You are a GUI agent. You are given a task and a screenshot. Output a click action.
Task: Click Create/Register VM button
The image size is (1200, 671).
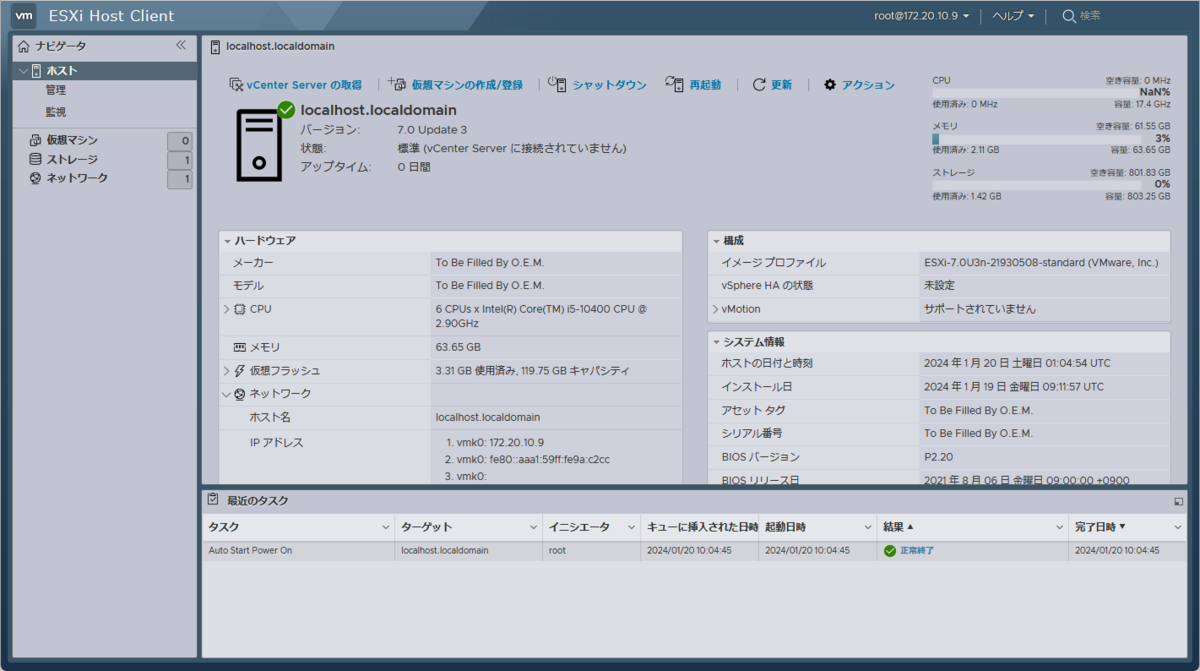pos(456,85)
